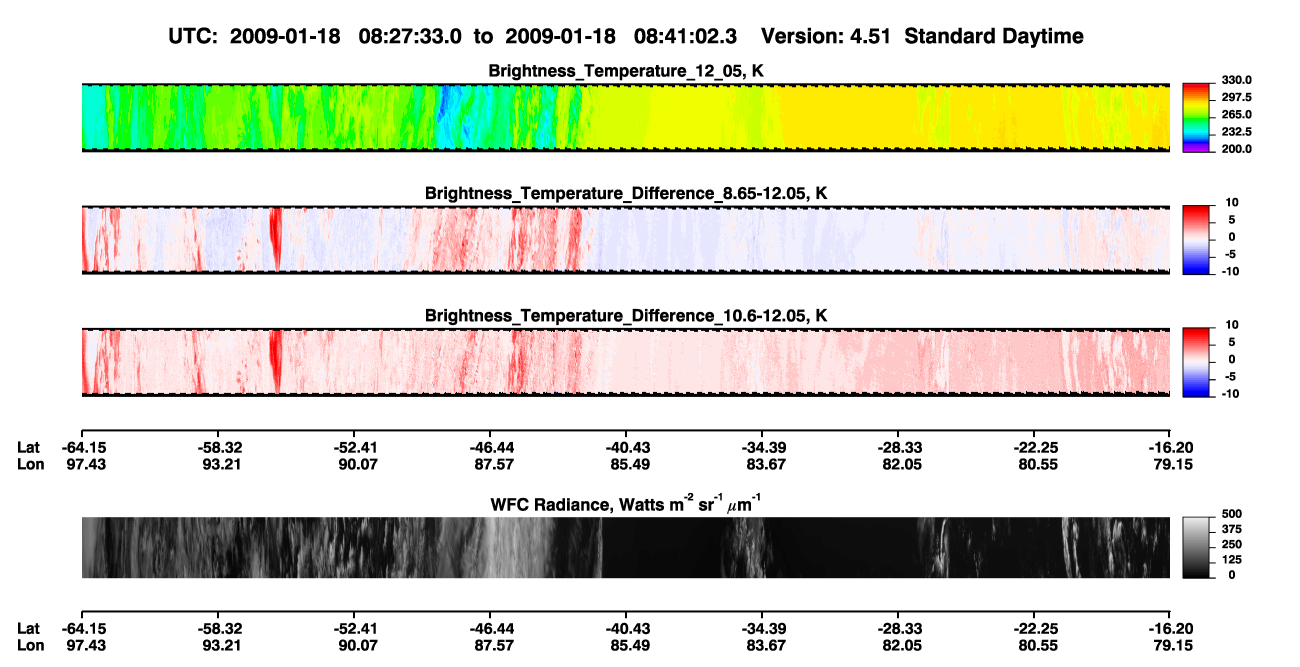Screen dimensions: 1300x667
Task: Select the Brightness_Temperature_Difference_8.65-12.05, K title
Action: [x=626, y=193]
